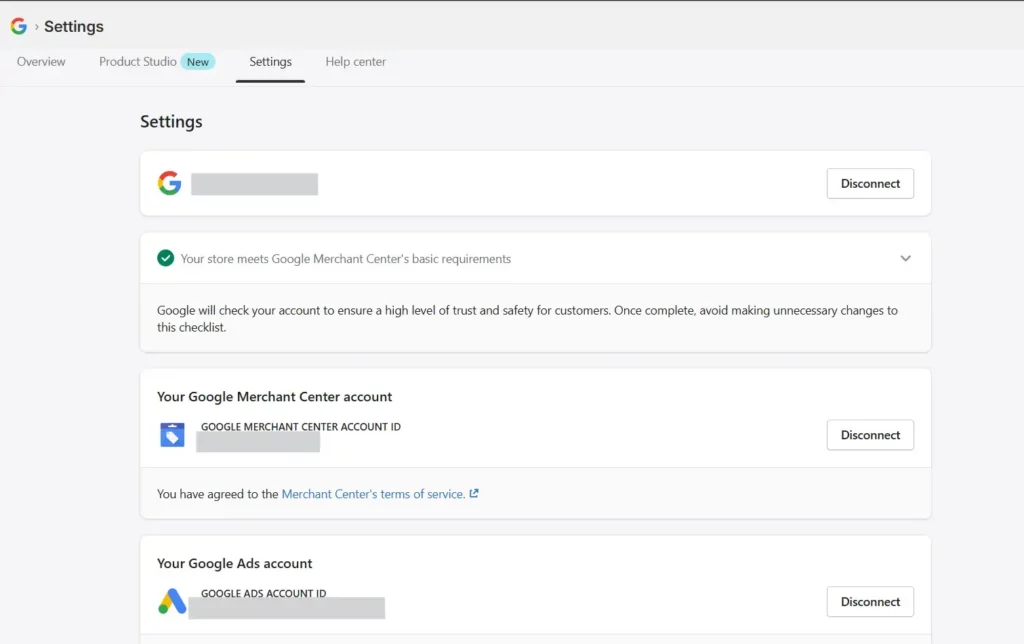Click the redacted Merchant Center account ID
Viewport: 1024px width, 644px height.
[x=258, y=443]
